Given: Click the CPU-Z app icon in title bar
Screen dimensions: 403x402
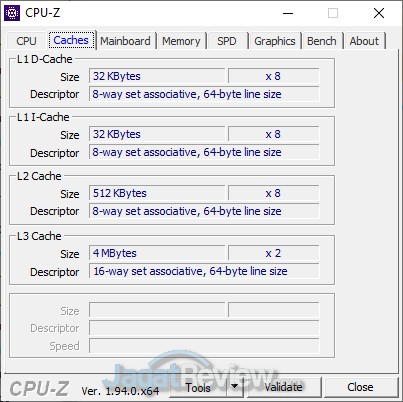Looking at the screenshot, I should [12, 13].
